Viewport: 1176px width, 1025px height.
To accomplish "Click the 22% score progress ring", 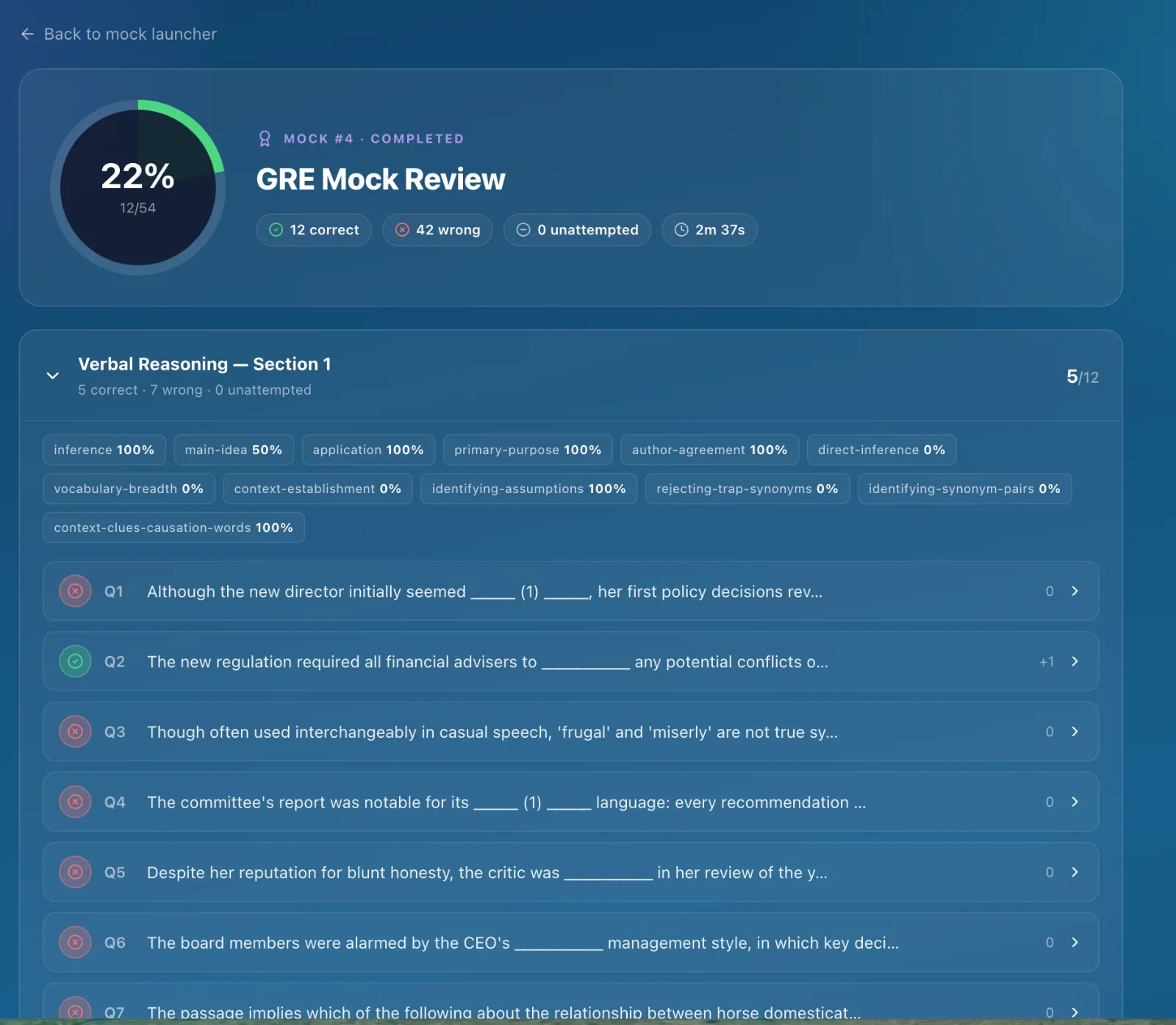I will [x=138, y=187].
